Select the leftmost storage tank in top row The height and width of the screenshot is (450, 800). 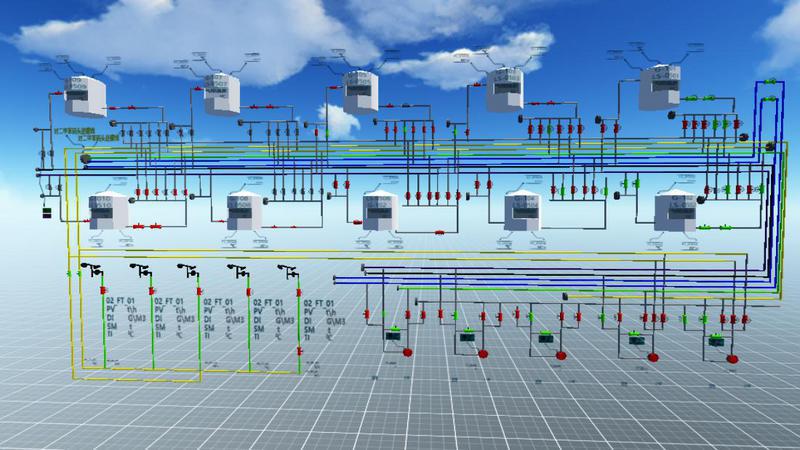pyautogui.click(x=77, y=96)
